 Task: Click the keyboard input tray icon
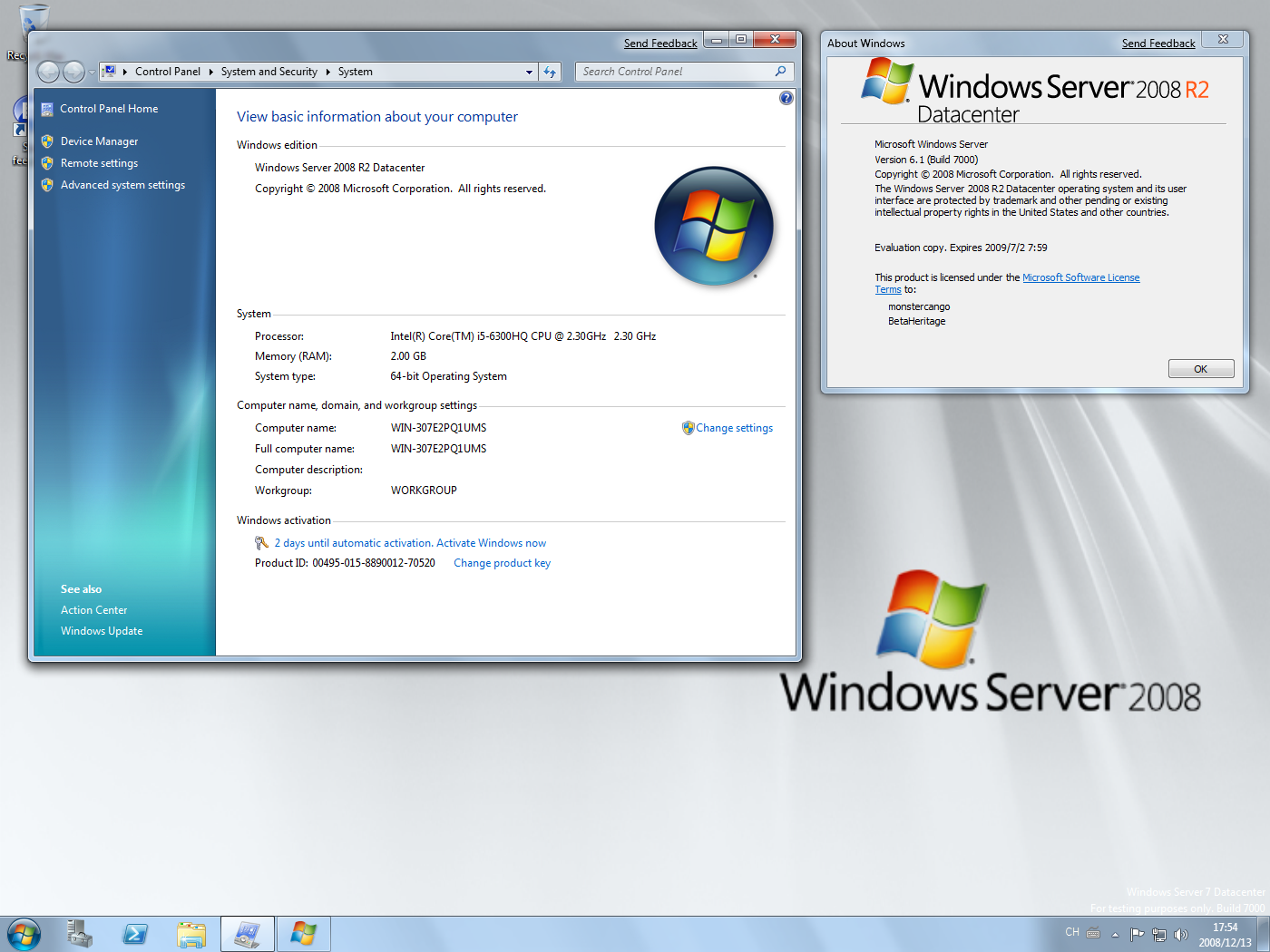tap(1093, 933)
